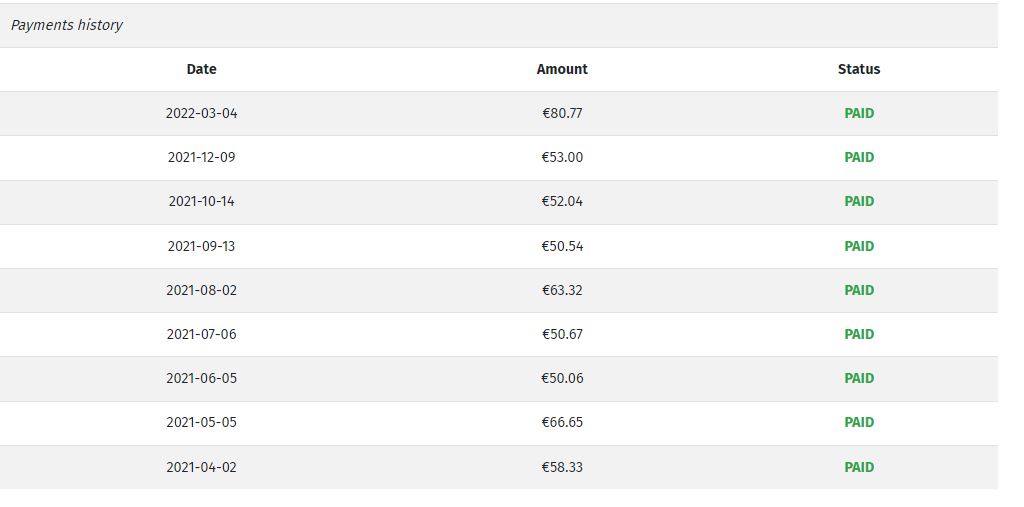Select the 2021-08-02 payment date

click(x=201, y=290)
